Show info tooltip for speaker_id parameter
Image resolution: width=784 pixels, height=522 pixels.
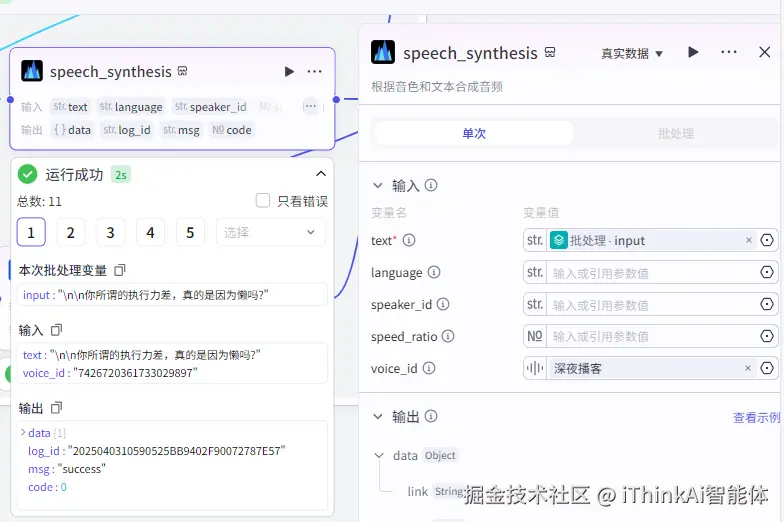click(x=443, y=304)
